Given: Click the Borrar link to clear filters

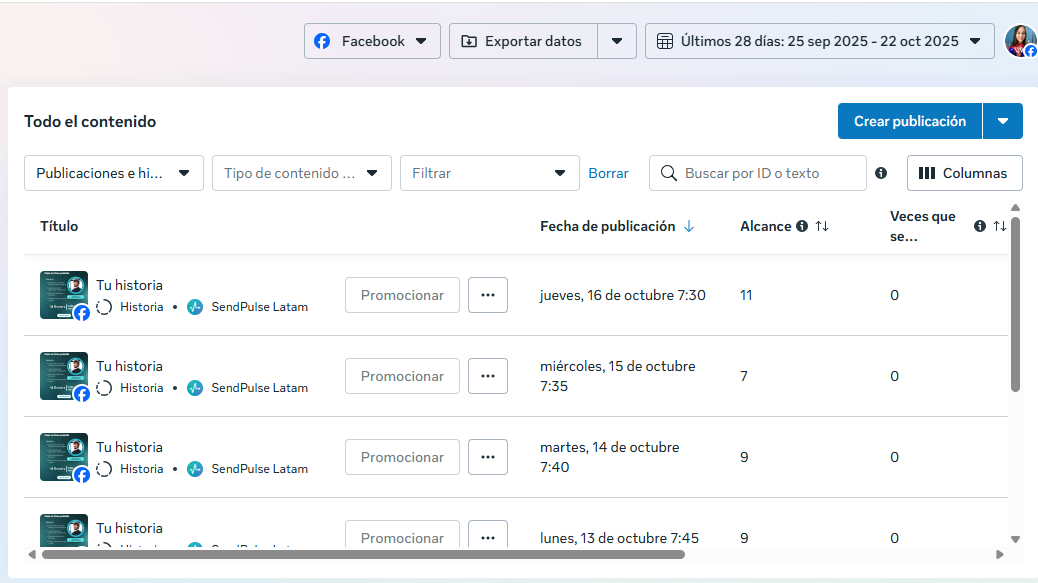Looking at the screenshot, I should click(x=608, y=173).
